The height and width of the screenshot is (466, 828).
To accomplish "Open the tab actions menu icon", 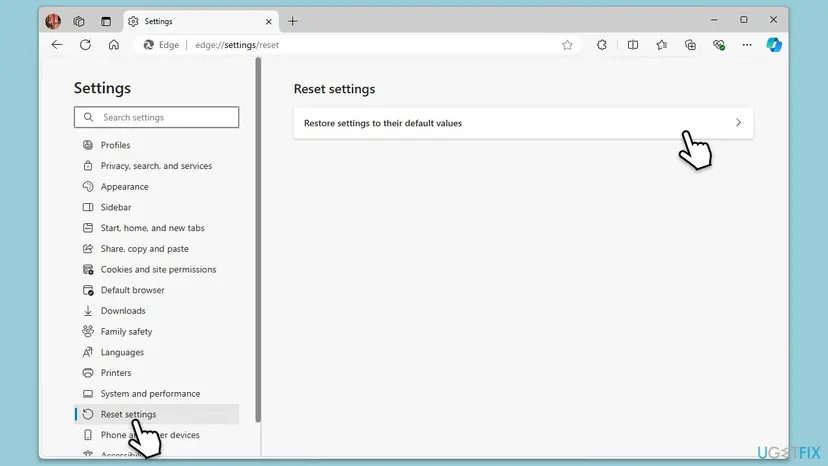I will (x=106, y=21).
